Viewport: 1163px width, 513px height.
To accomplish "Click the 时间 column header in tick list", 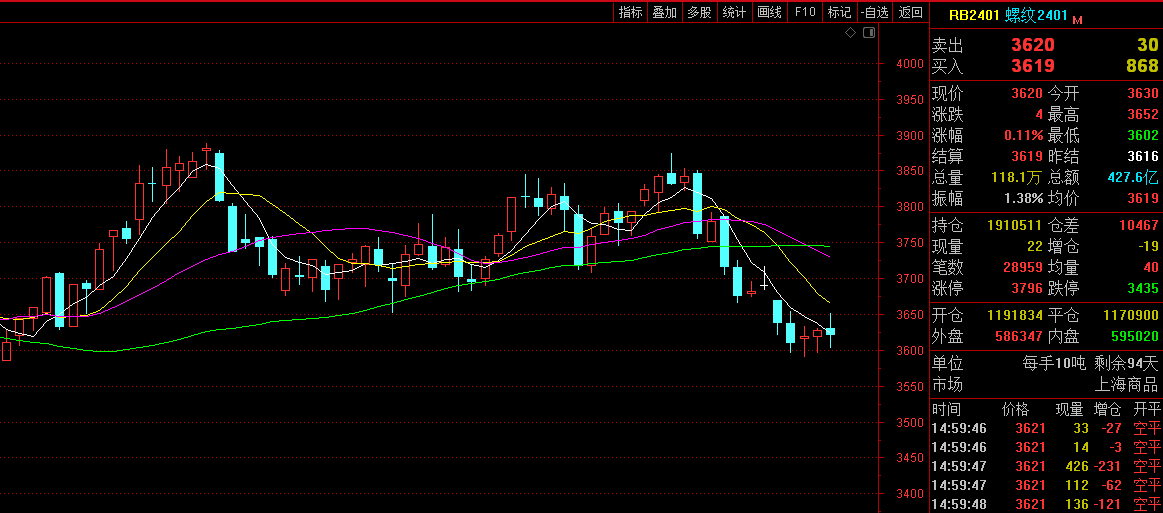I will (946, 409).
